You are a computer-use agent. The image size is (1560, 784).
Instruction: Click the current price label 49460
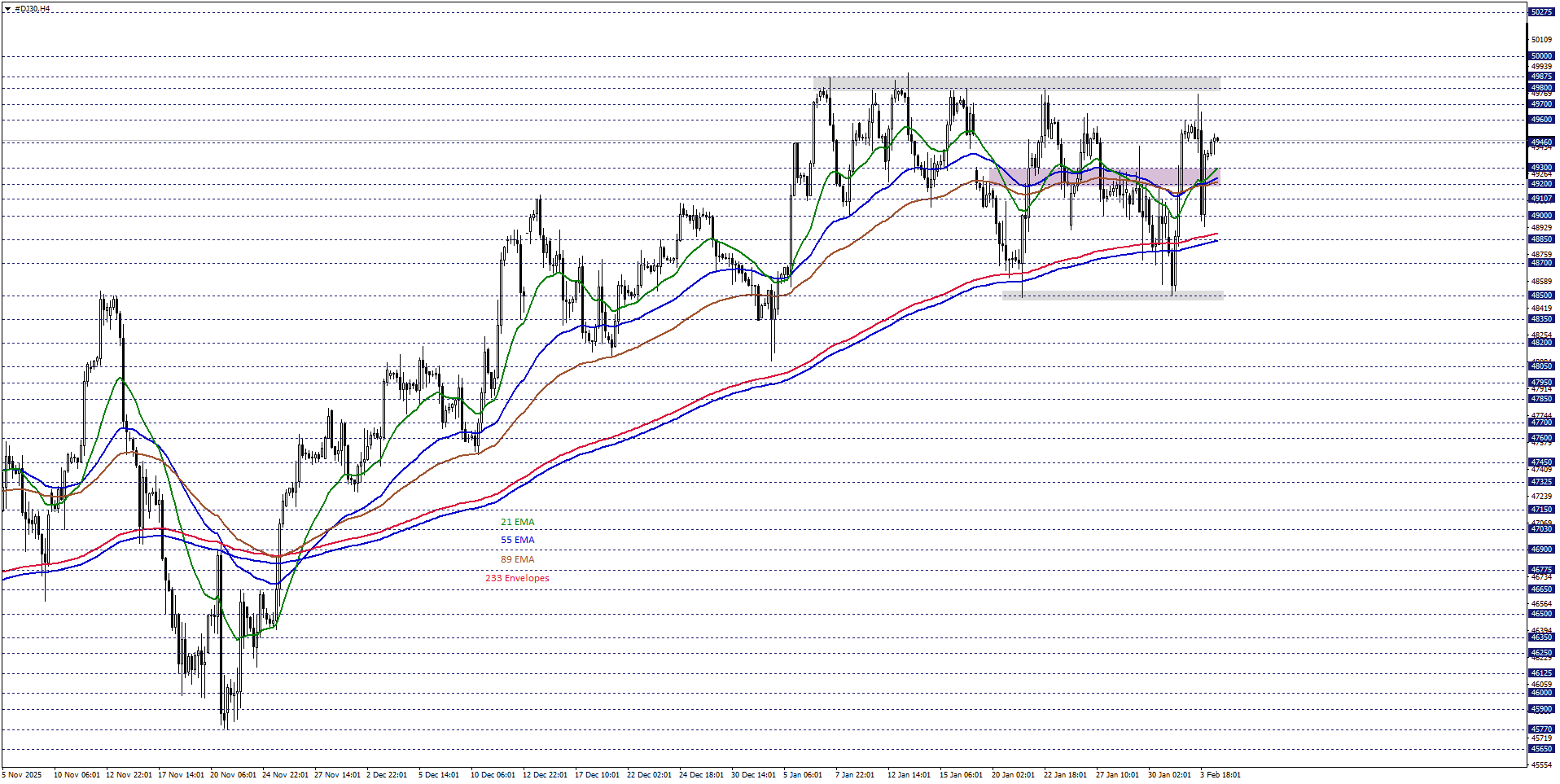(1541, 142)
